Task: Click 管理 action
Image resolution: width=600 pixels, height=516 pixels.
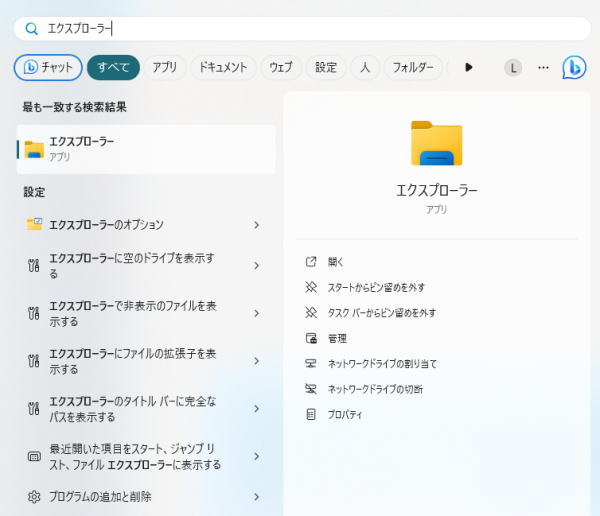Action: 337,338
